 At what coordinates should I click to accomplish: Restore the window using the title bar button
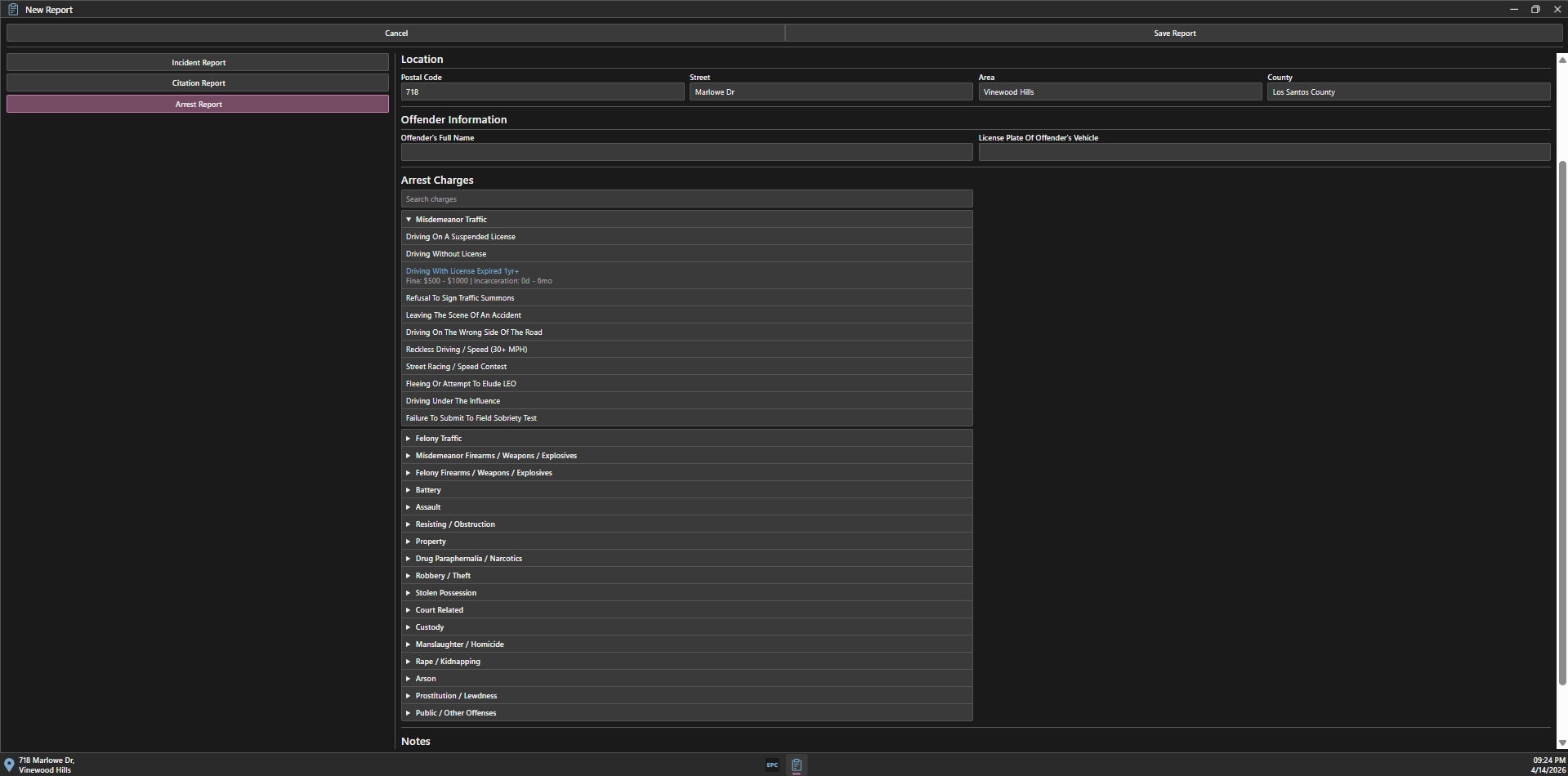point(1535,10)
